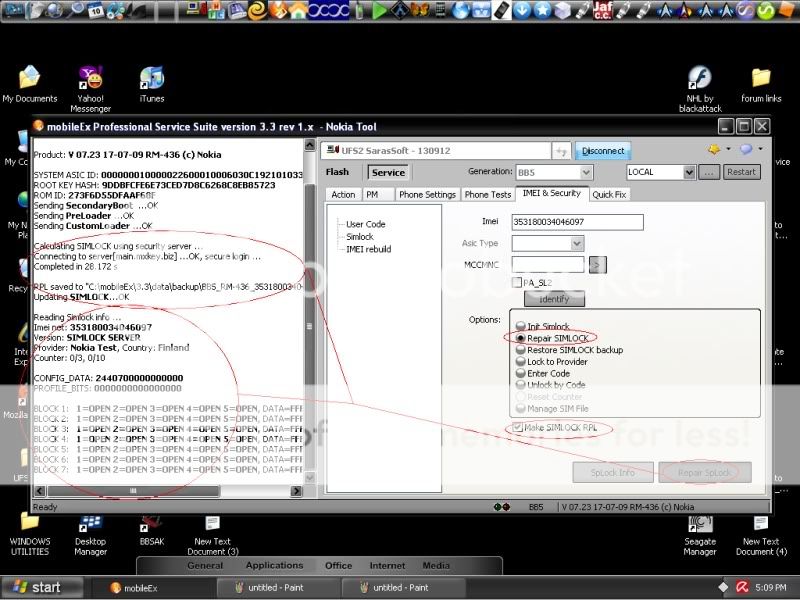The height and width of the screenshot is (600, 800).
Task: Click the red antivirus icon in system tray
Action: (x=742, y=587)
